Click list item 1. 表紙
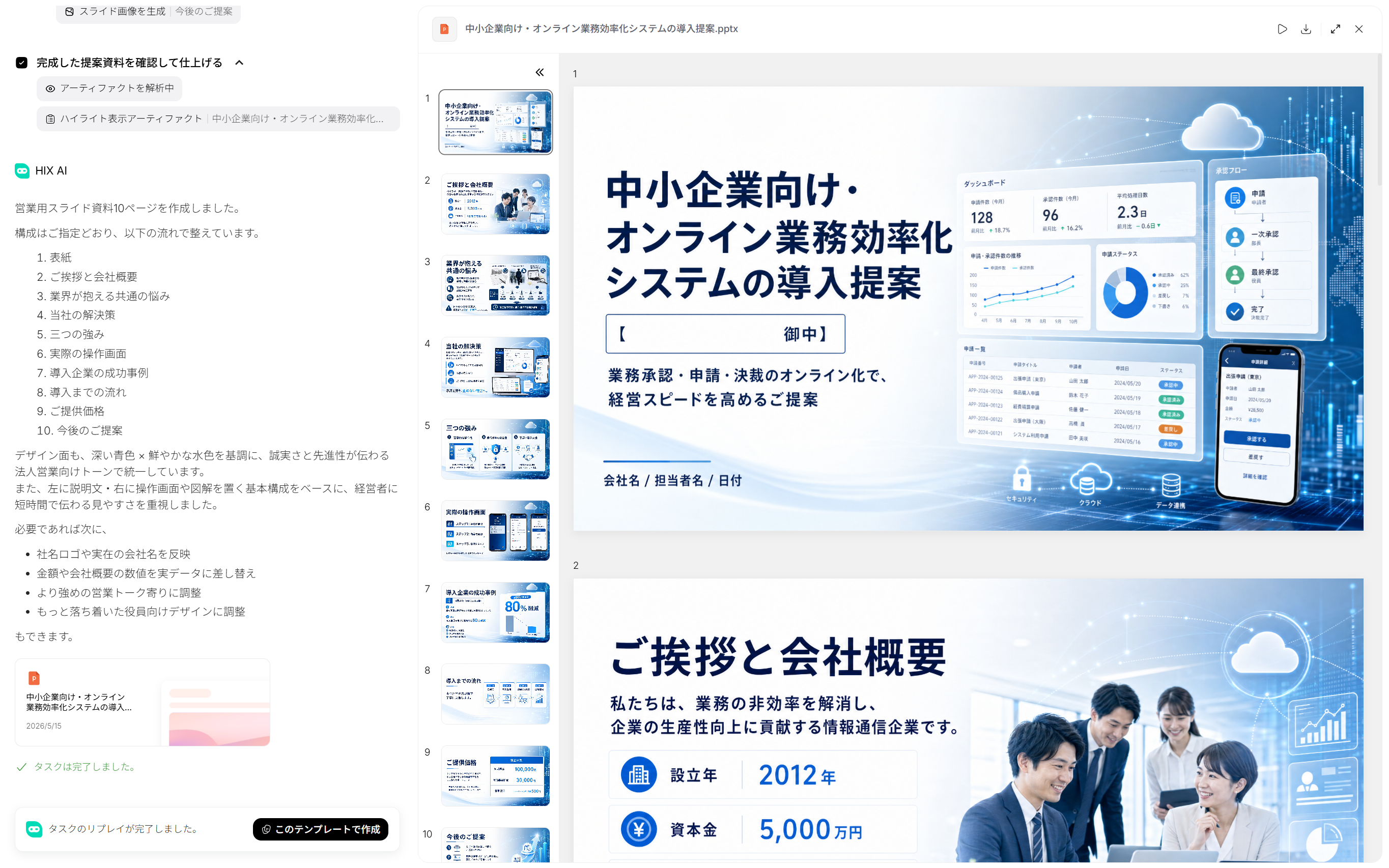 [54, 258]
